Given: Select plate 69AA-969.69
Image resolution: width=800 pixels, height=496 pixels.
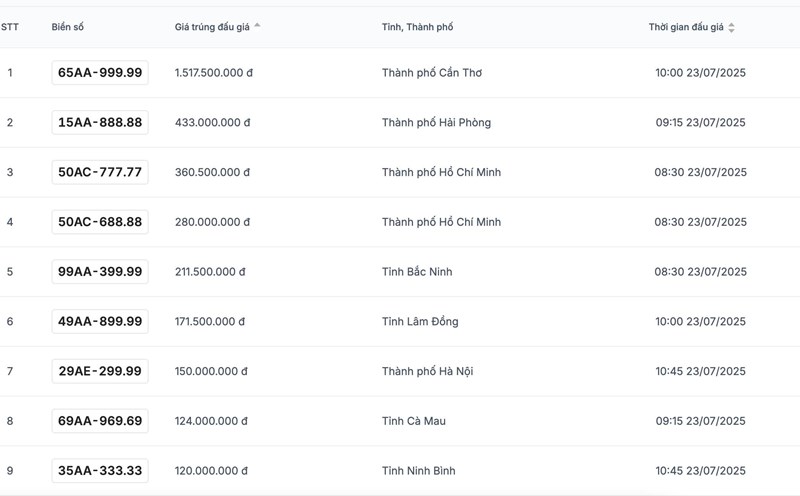Looking at the screenshot, I should coord(100,421).
